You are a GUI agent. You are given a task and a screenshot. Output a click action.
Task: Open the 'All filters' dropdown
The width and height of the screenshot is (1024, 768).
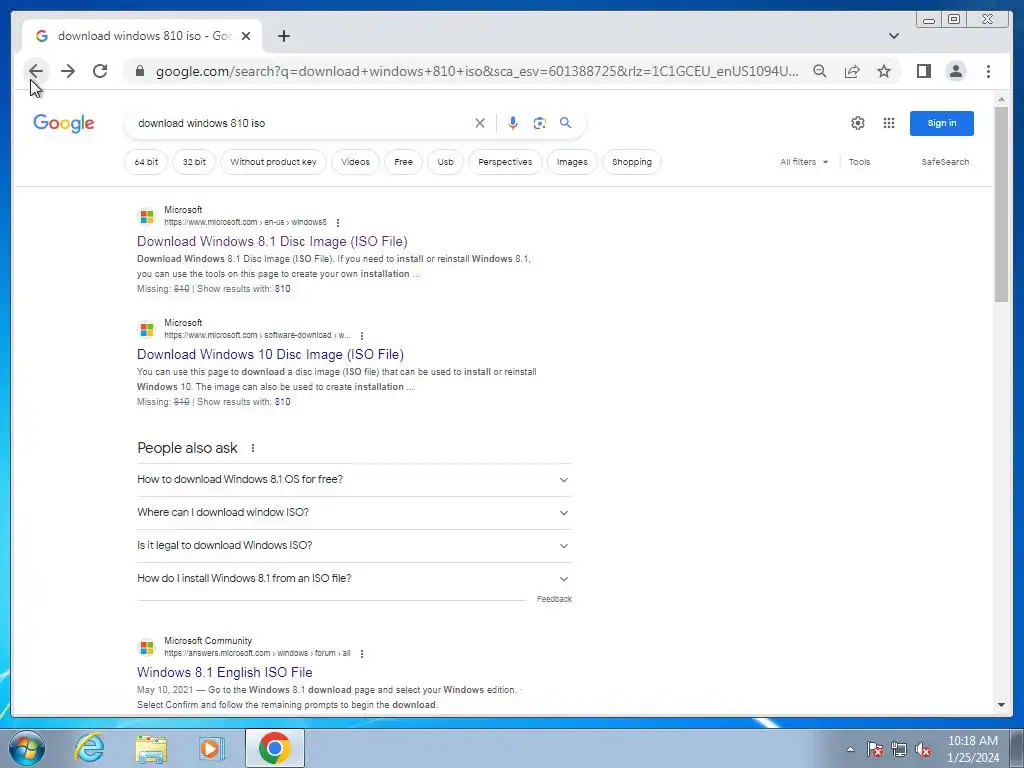(x=804, y=162)
